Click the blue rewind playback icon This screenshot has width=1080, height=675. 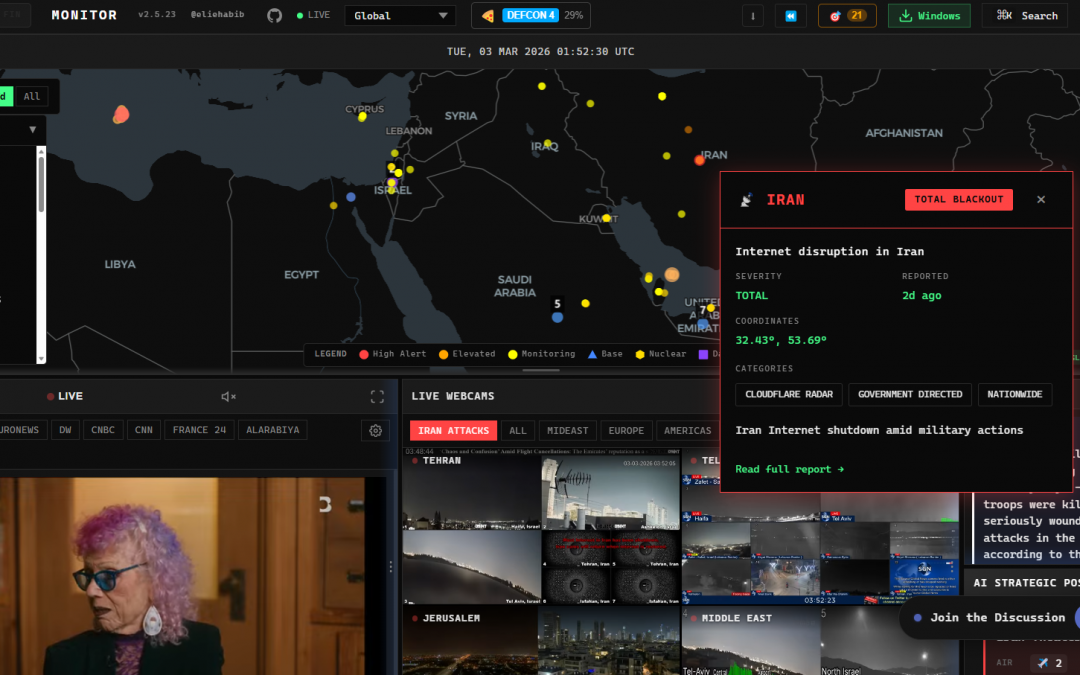coord(790,16)
